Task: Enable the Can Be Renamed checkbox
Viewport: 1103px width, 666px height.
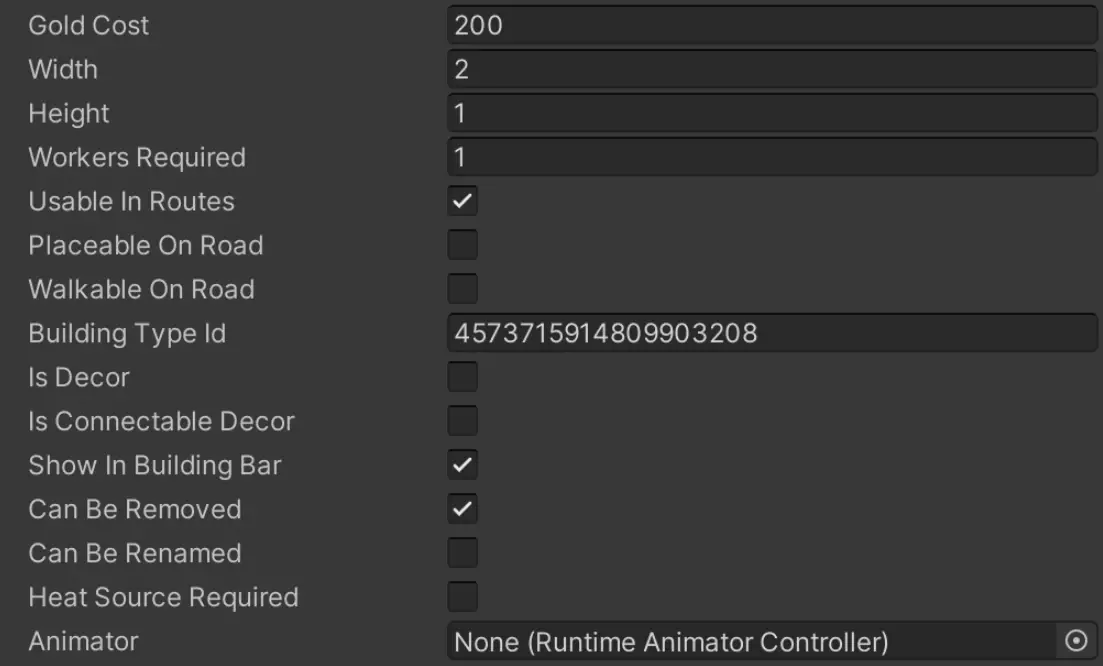Action: point(462,553)
